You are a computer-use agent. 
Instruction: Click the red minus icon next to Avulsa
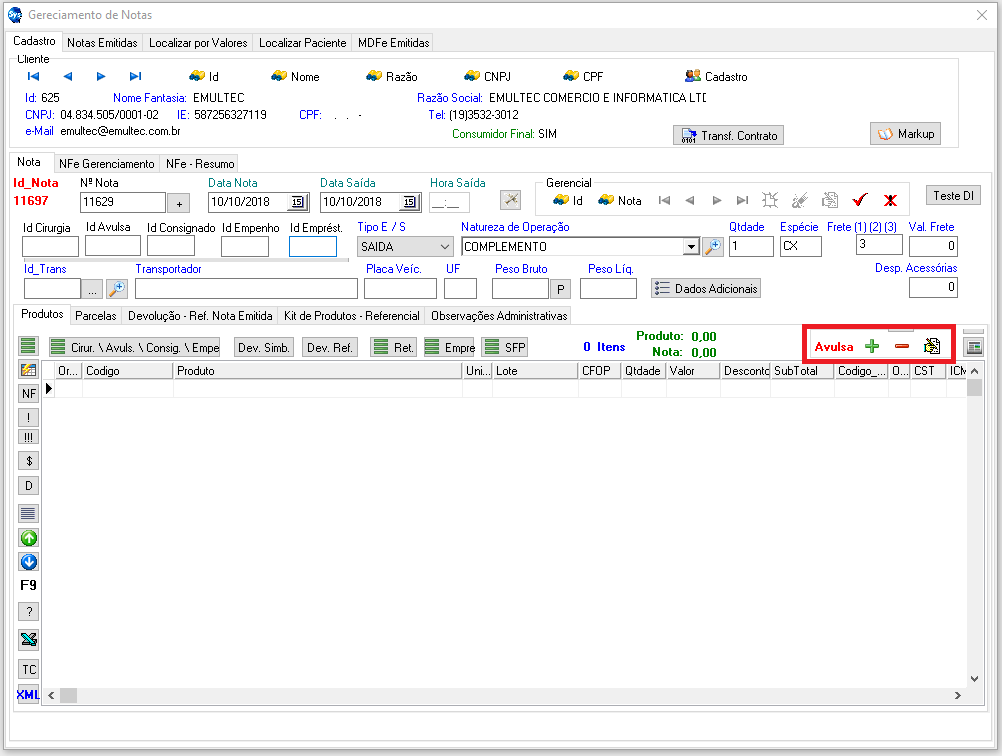(901, 346)
